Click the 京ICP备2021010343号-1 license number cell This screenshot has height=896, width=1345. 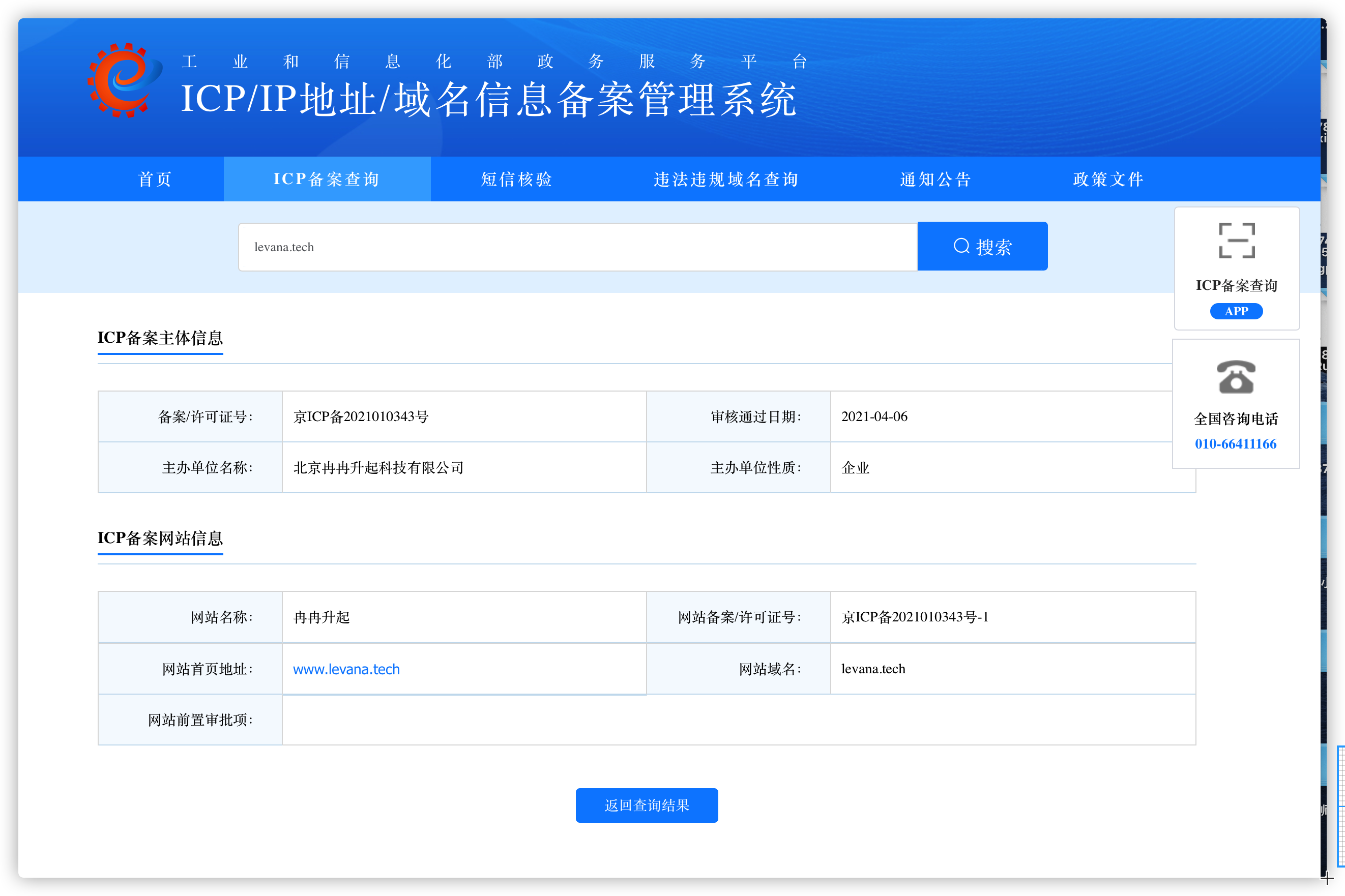pos(915,617)
